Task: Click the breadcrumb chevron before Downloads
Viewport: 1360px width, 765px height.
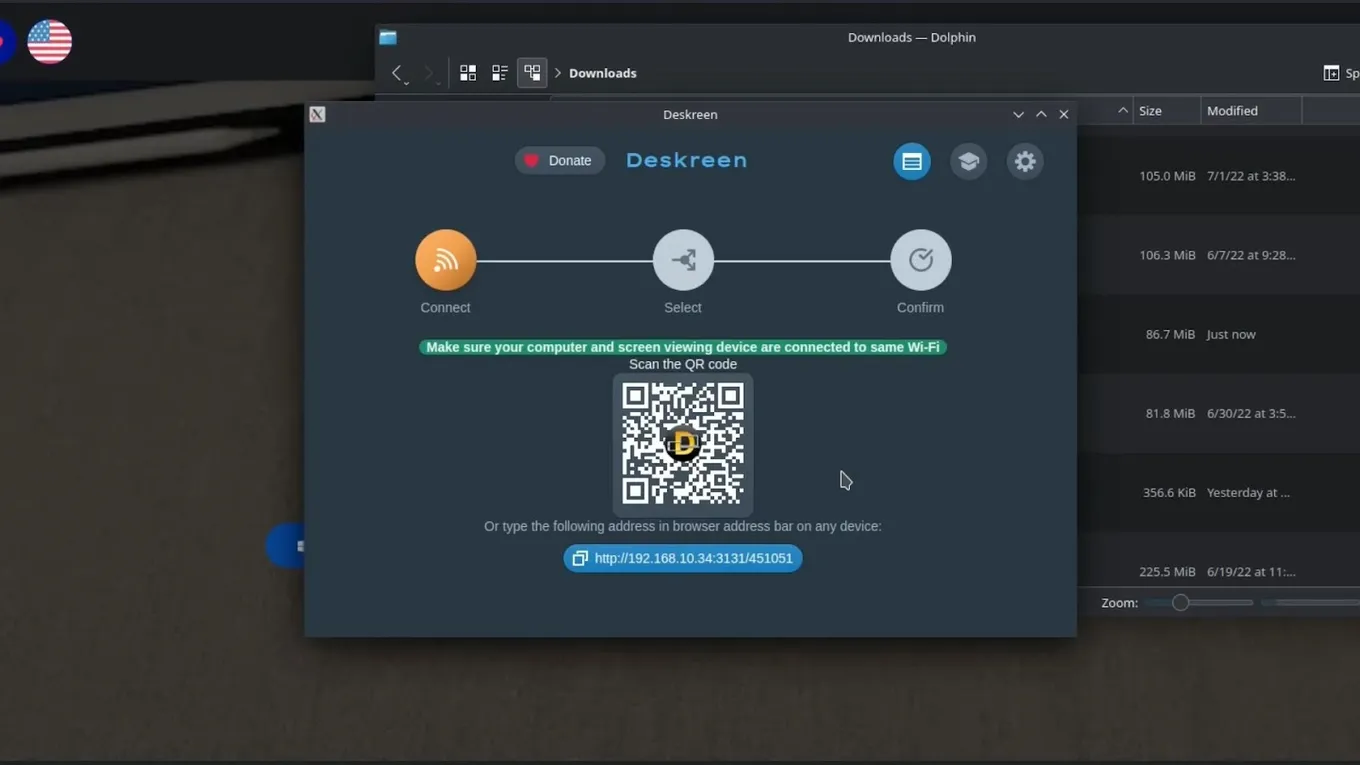Action: click(558, 73)
